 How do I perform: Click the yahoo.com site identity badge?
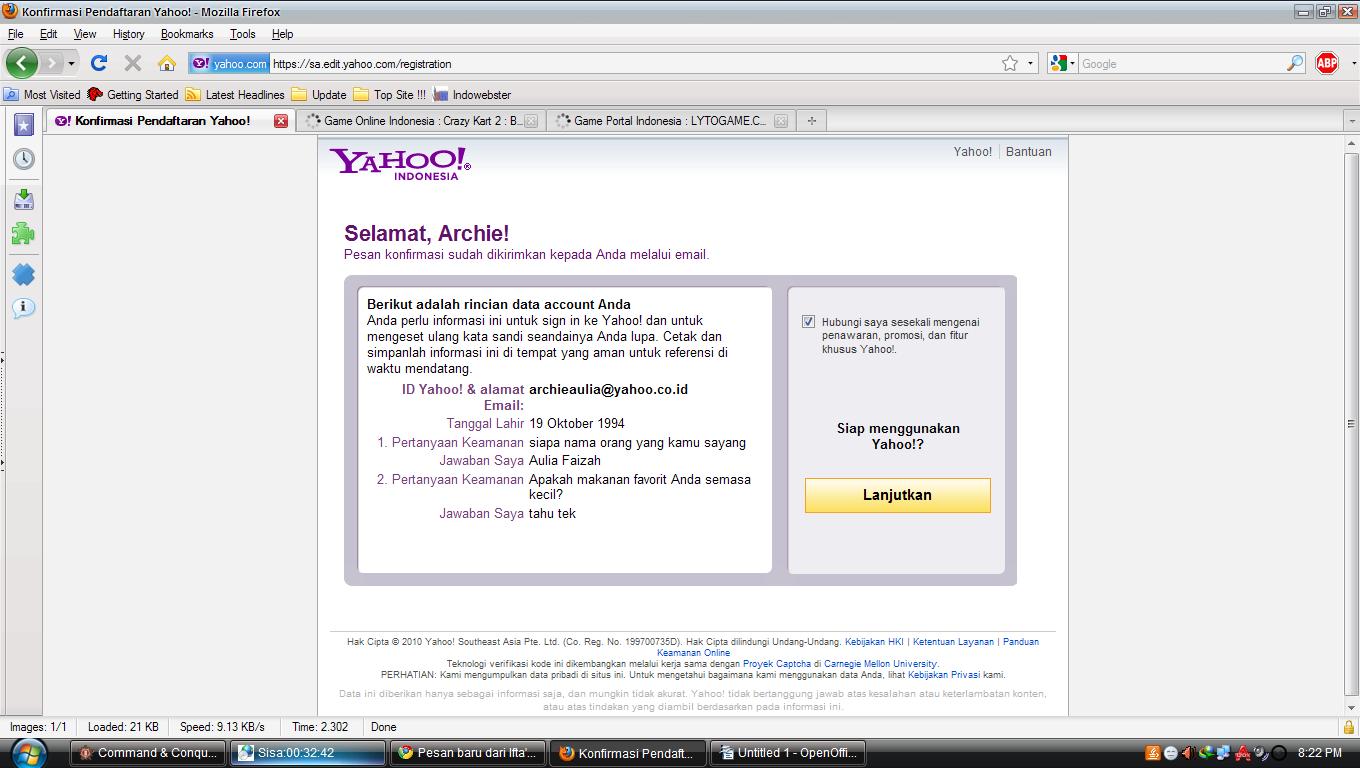pos(229,63)
